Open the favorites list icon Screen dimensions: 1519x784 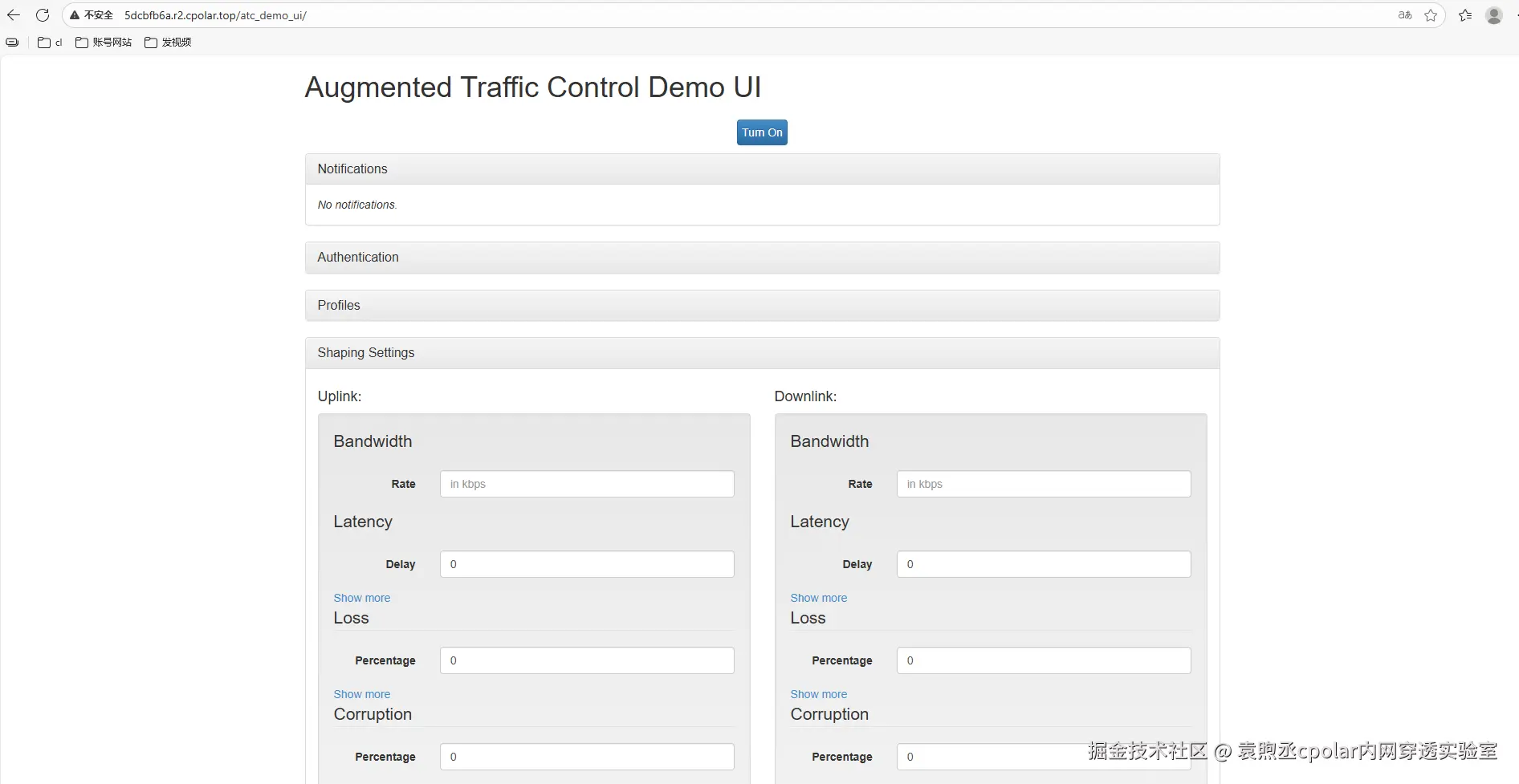click(x=1465, y=15)
